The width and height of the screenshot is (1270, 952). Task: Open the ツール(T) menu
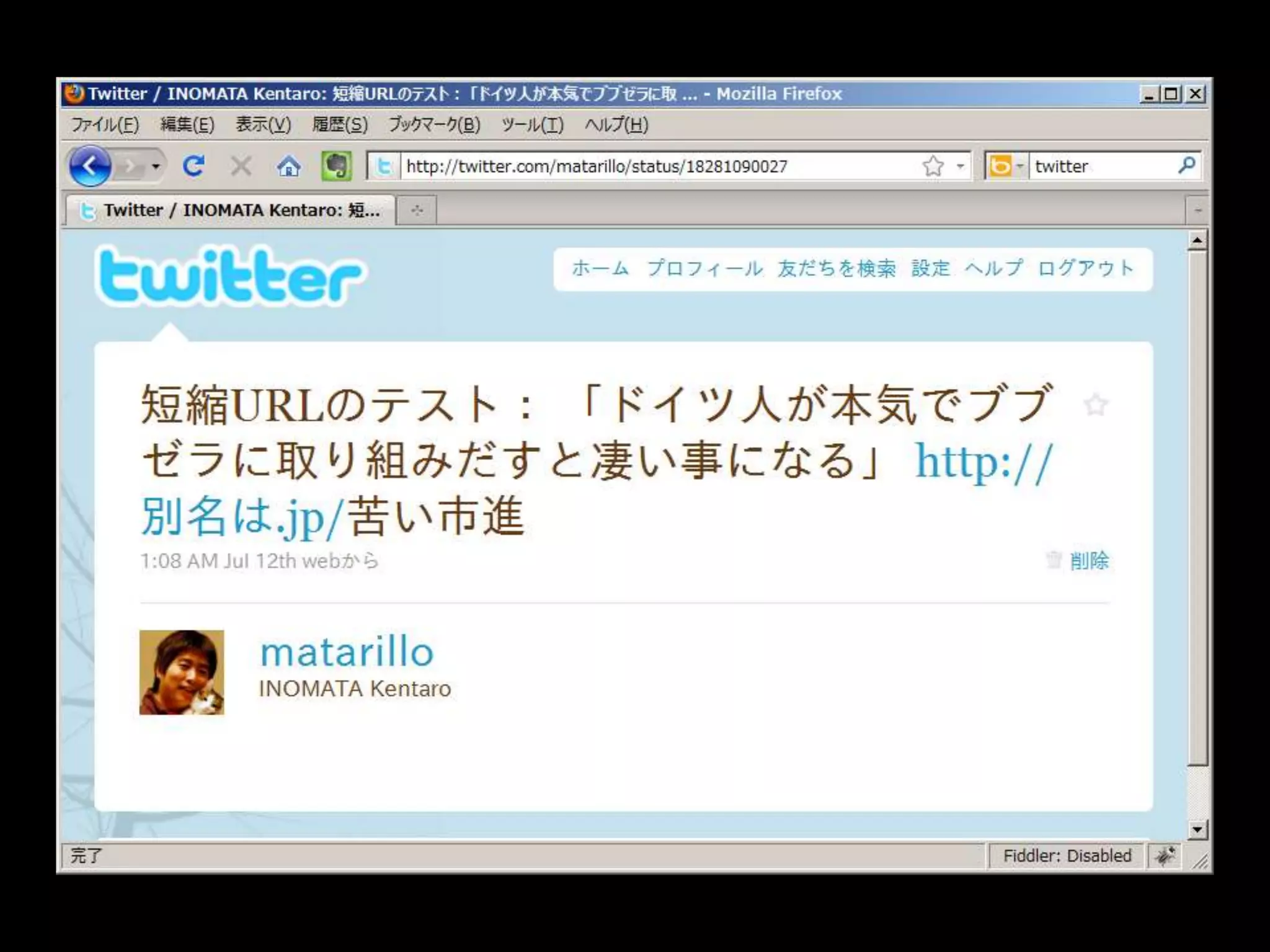532,125
